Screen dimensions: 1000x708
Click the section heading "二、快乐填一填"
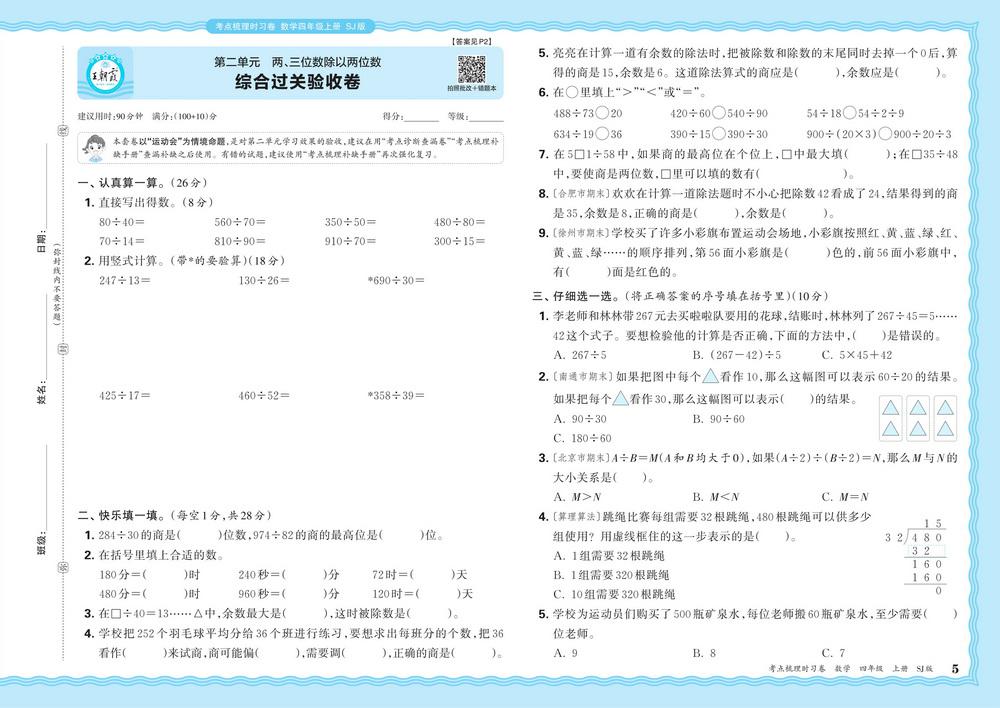click(x=119, y=515)
